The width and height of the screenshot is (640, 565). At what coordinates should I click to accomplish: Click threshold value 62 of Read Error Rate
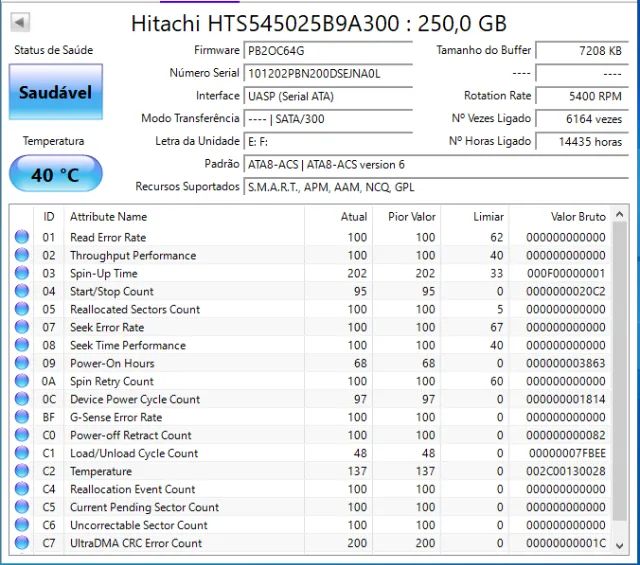tap(497, 237)
